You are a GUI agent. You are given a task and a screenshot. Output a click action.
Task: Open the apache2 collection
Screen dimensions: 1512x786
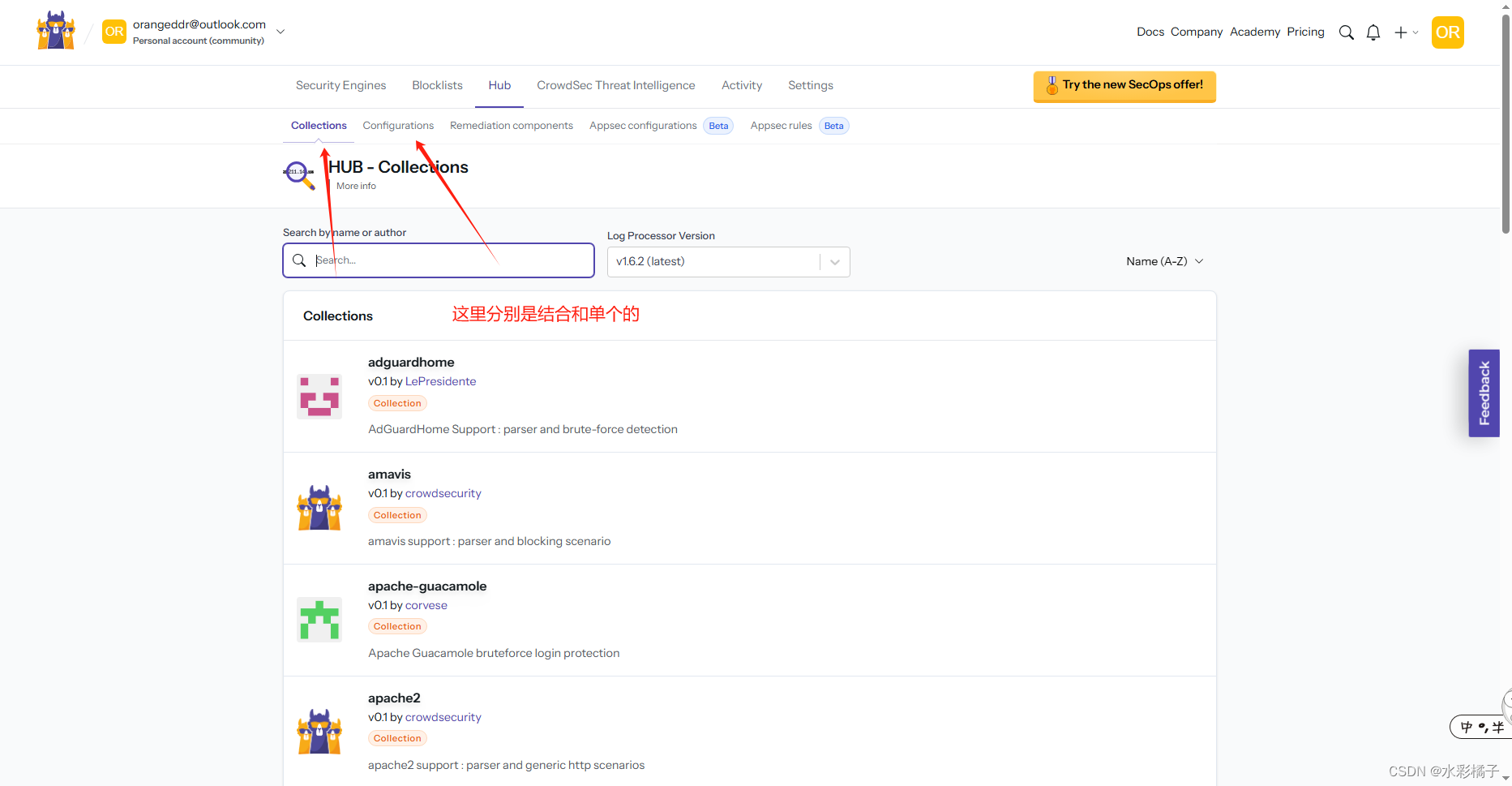coord(394,698)
